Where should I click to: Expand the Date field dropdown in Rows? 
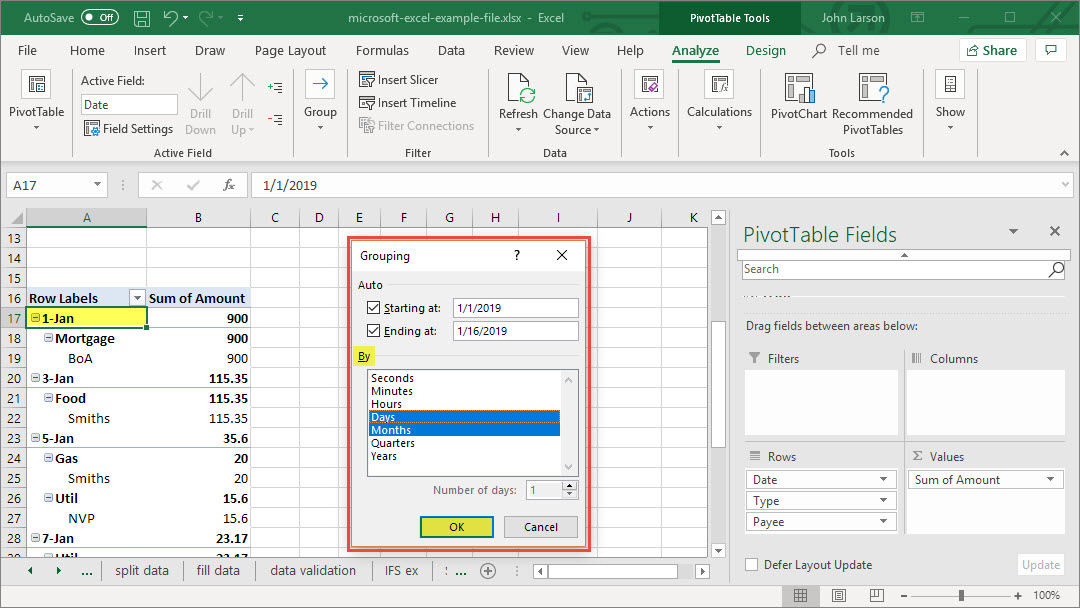click(x=883, y=480)
